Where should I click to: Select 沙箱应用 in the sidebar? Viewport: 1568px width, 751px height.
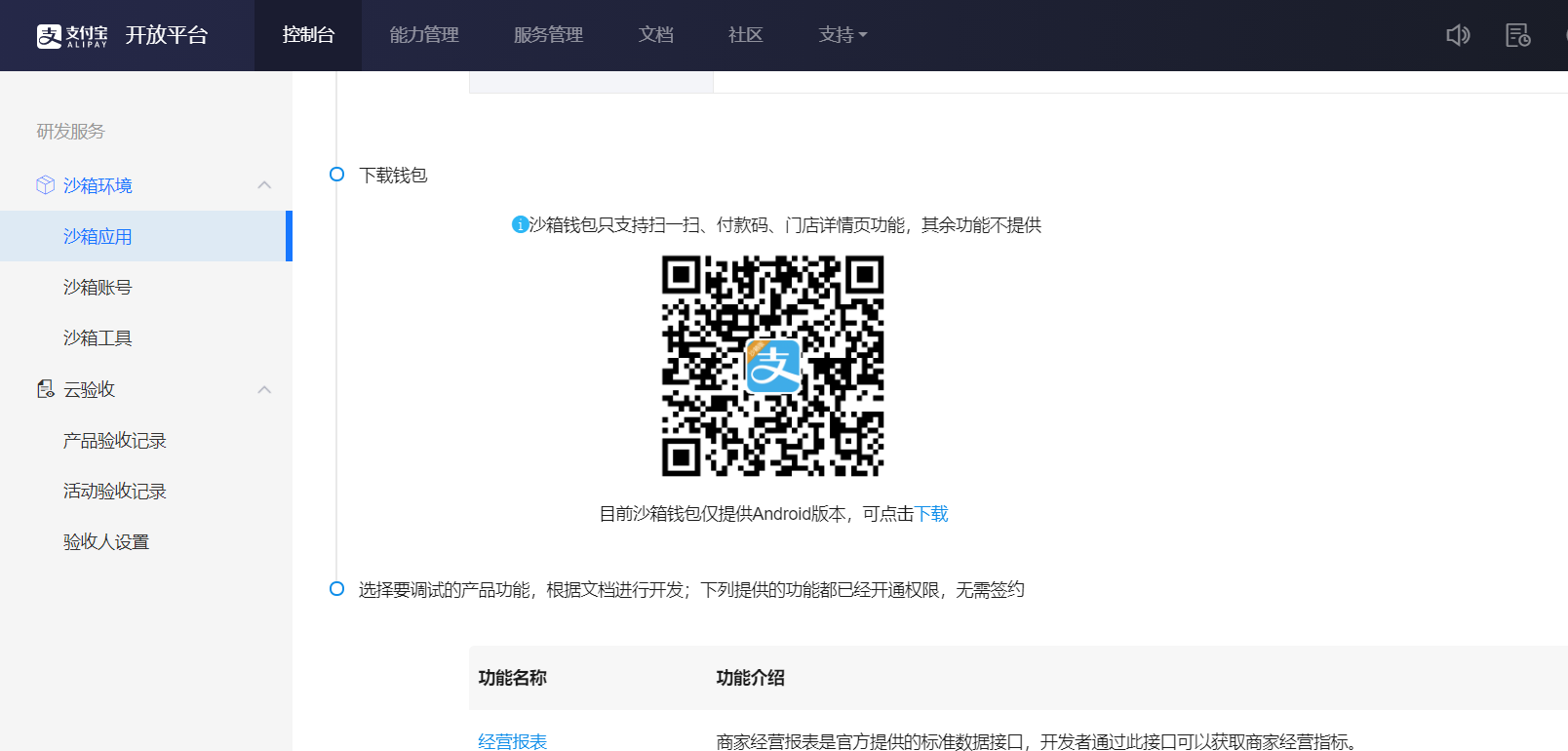[x=146, y=236]
